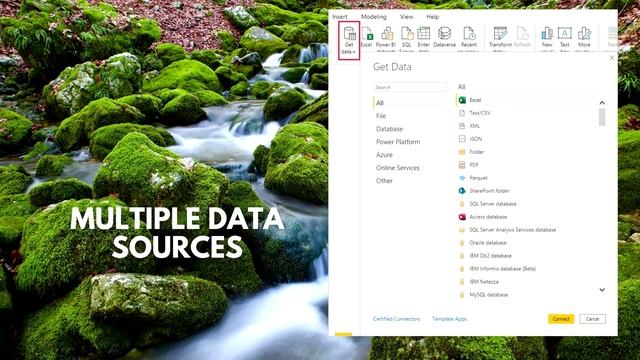640x360 pixels.
Task: Select the Folder connector icon
Action: coord(462,152)
